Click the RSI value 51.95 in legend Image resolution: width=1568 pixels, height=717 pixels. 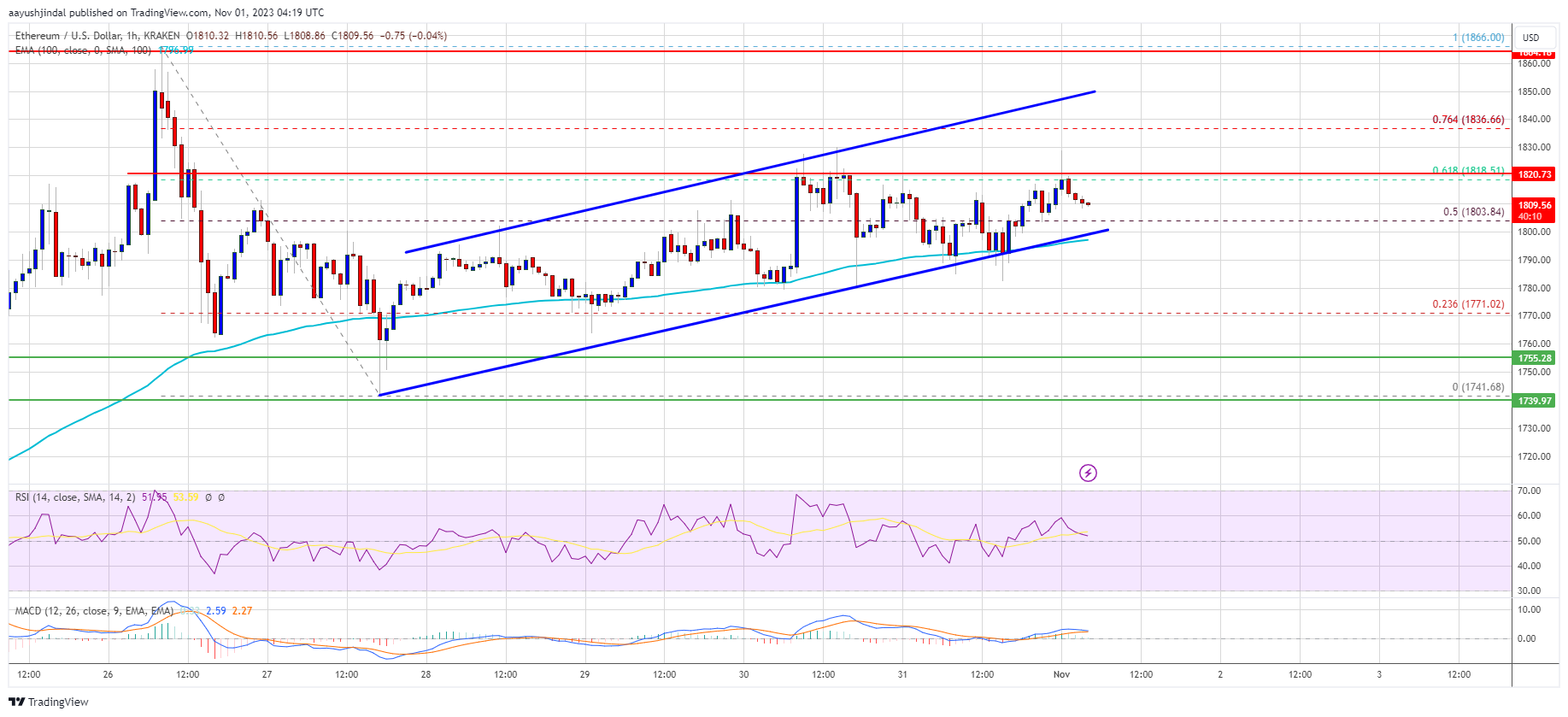tap(155, 497)
